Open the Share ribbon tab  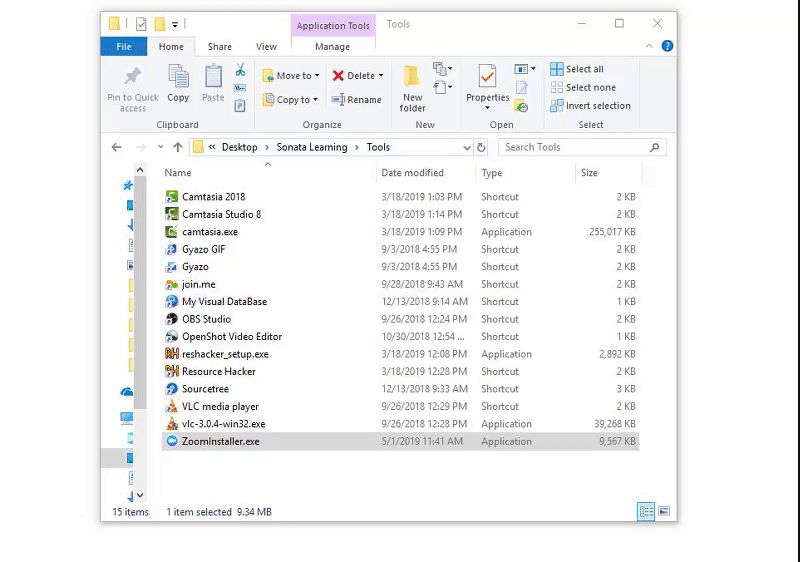coord(220,46)
